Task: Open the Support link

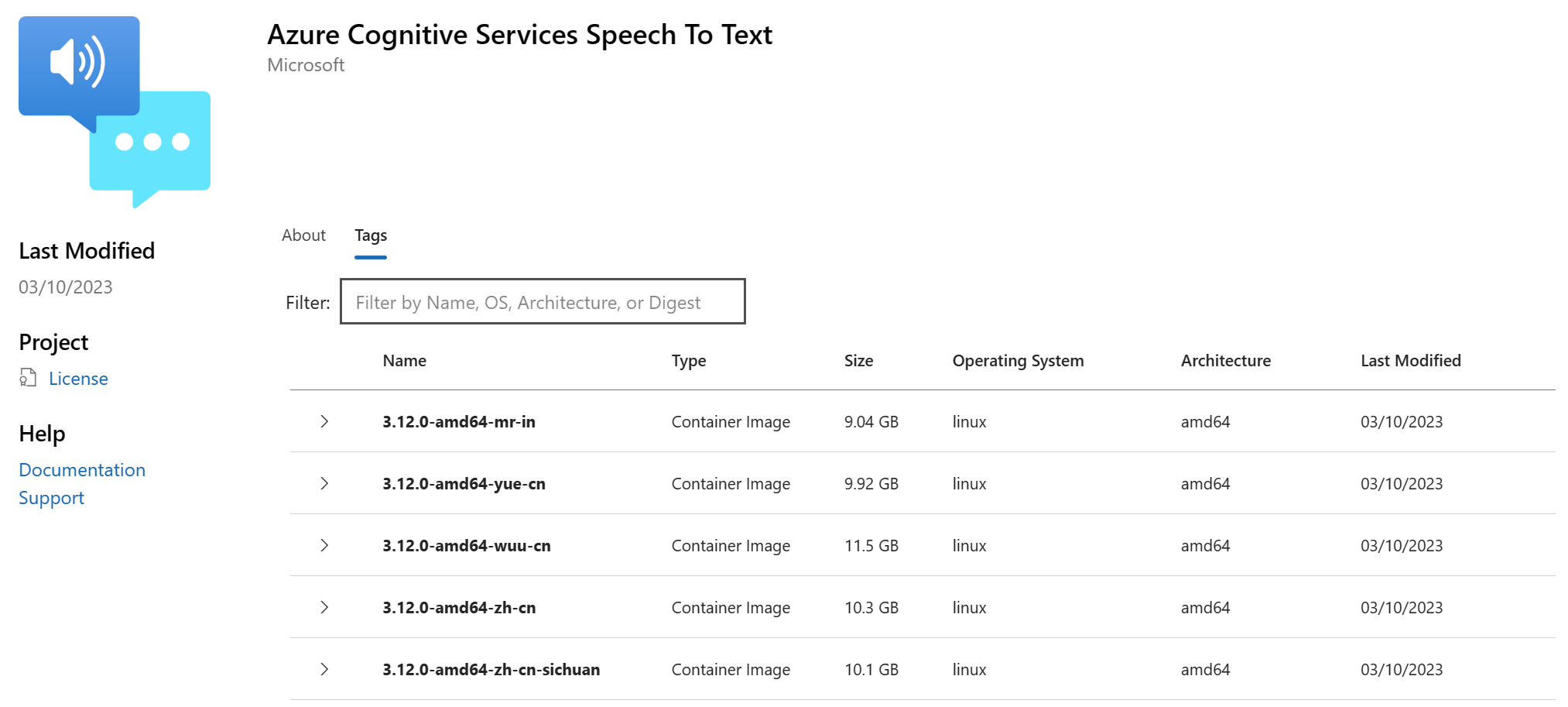Action: (x=52, y=498)
